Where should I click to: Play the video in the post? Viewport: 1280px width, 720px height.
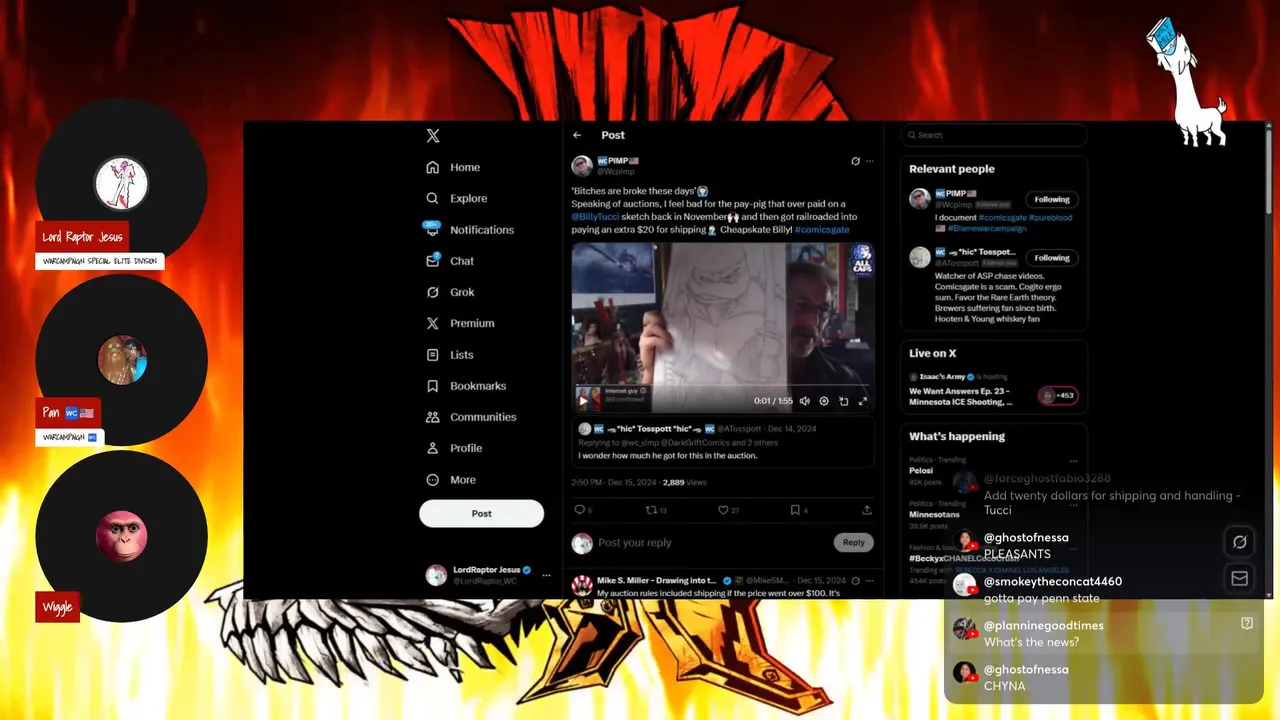click(x=583, y=401)
